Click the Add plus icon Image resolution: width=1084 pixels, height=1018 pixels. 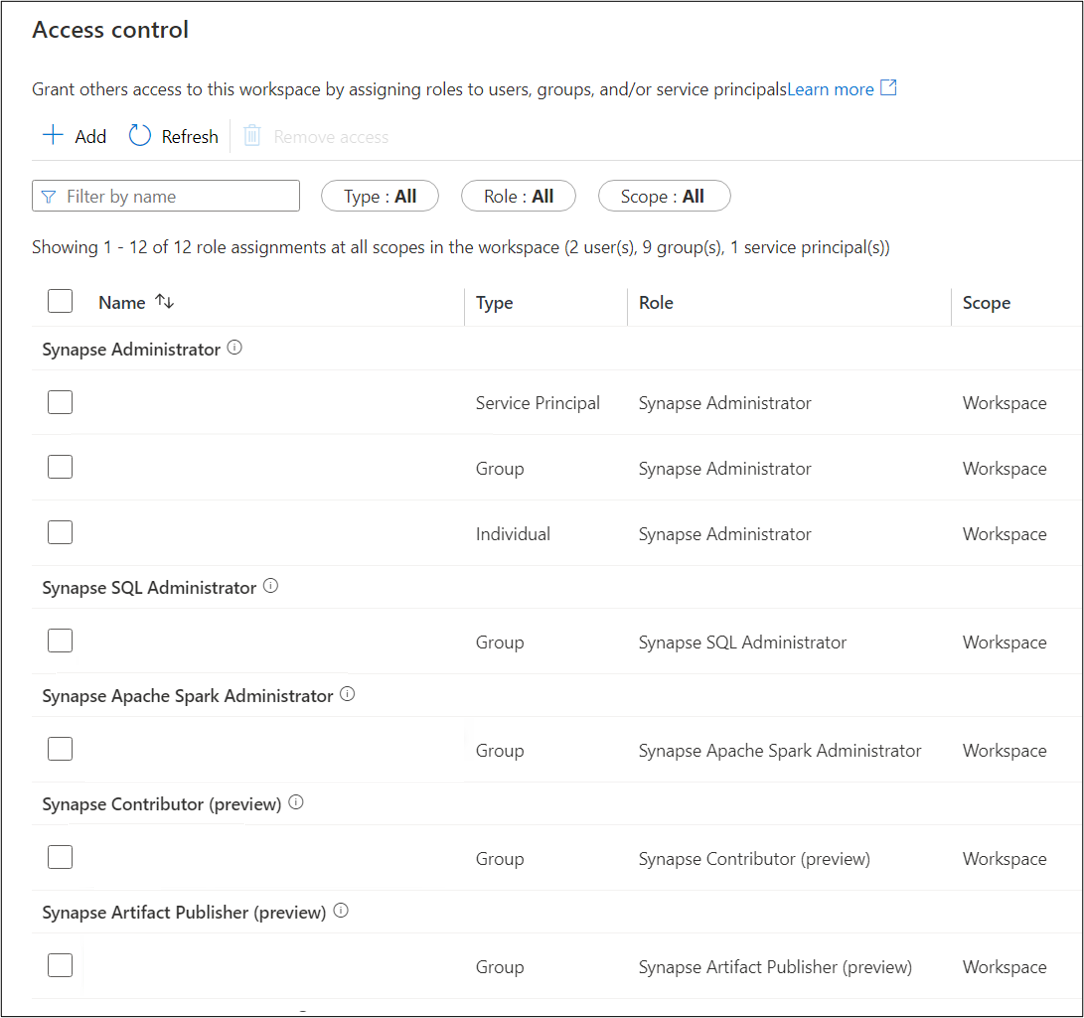pyautogui.click(x=53, y=136)
